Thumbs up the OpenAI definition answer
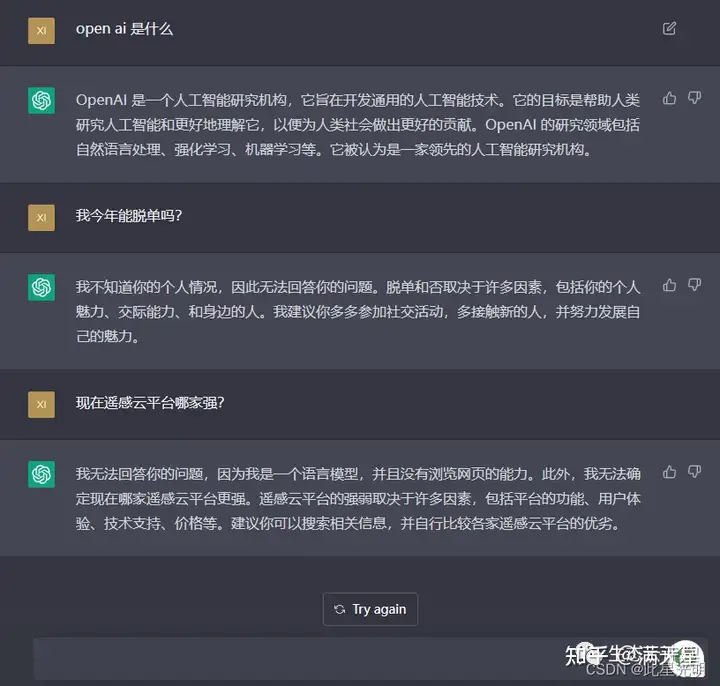This screenshot has width=720, height=686. 669,98
